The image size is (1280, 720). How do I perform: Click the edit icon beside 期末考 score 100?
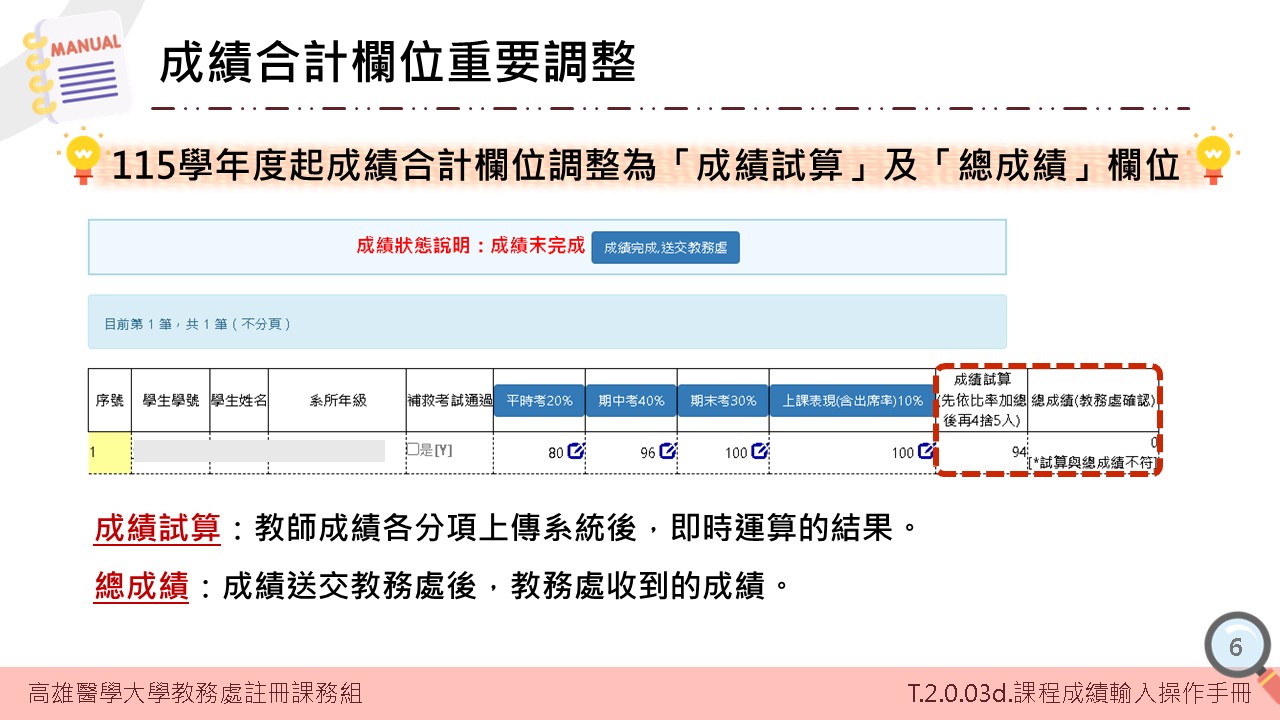click(761, 451)
